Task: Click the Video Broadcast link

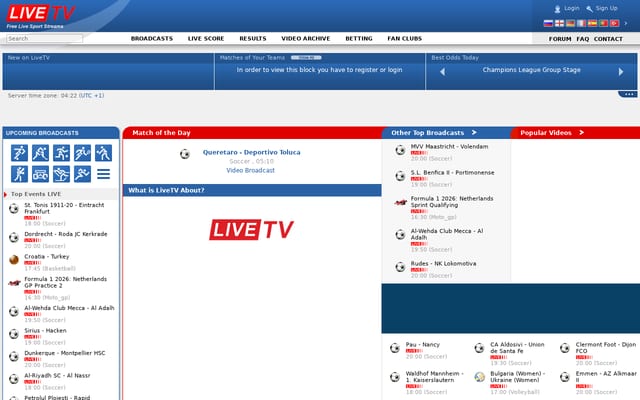Action: 250,170
